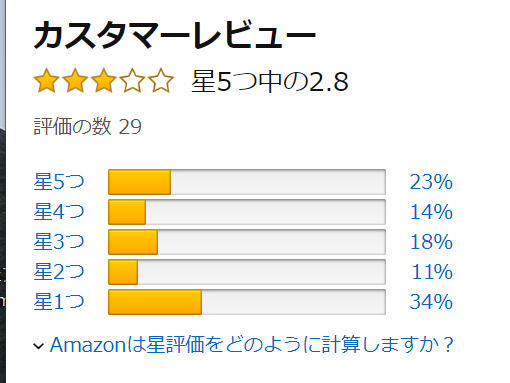The width and height of the screenshot is (510, 383).
Task: Click the first gold star icon
Action: coord(47,80)
